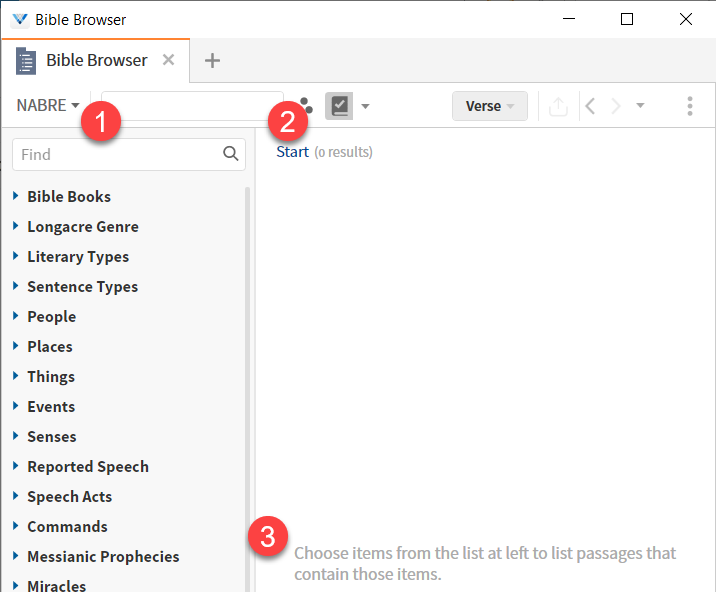
Task: Select the Speech Acts category
Action: point(69,497)
